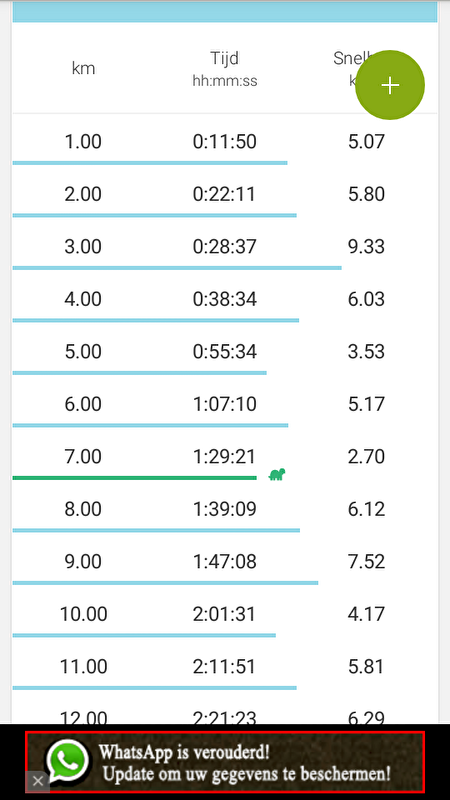
Task: Click the 2:11:51 time entry
Action: click(224, 667)
